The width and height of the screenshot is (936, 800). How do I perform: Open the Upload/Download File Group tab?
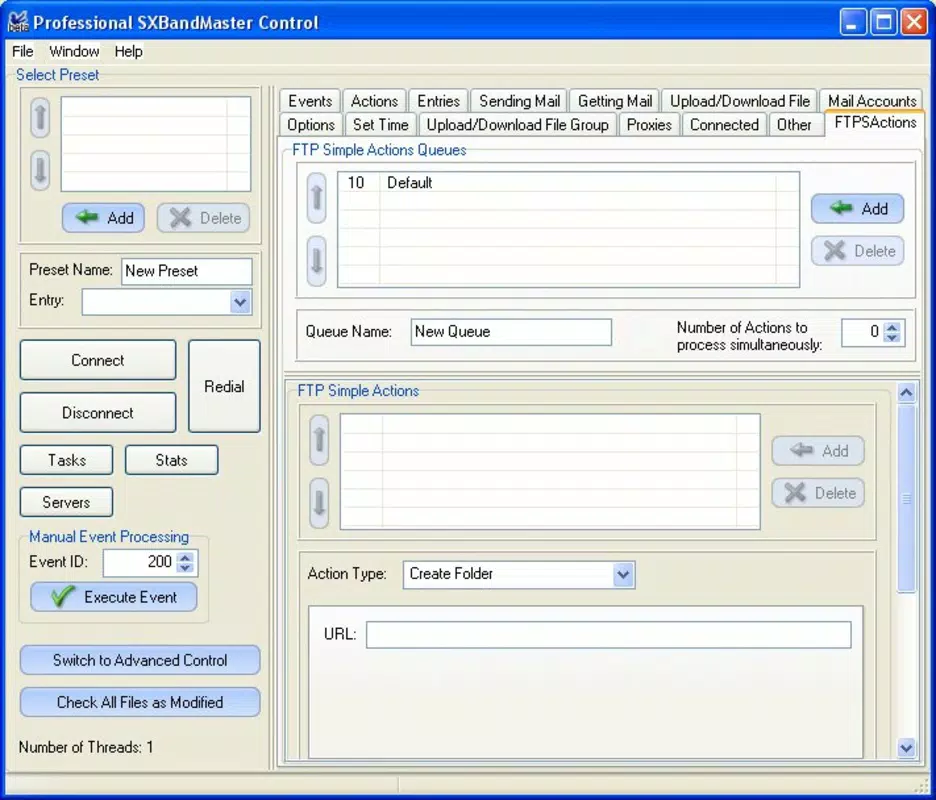[518, 125]
